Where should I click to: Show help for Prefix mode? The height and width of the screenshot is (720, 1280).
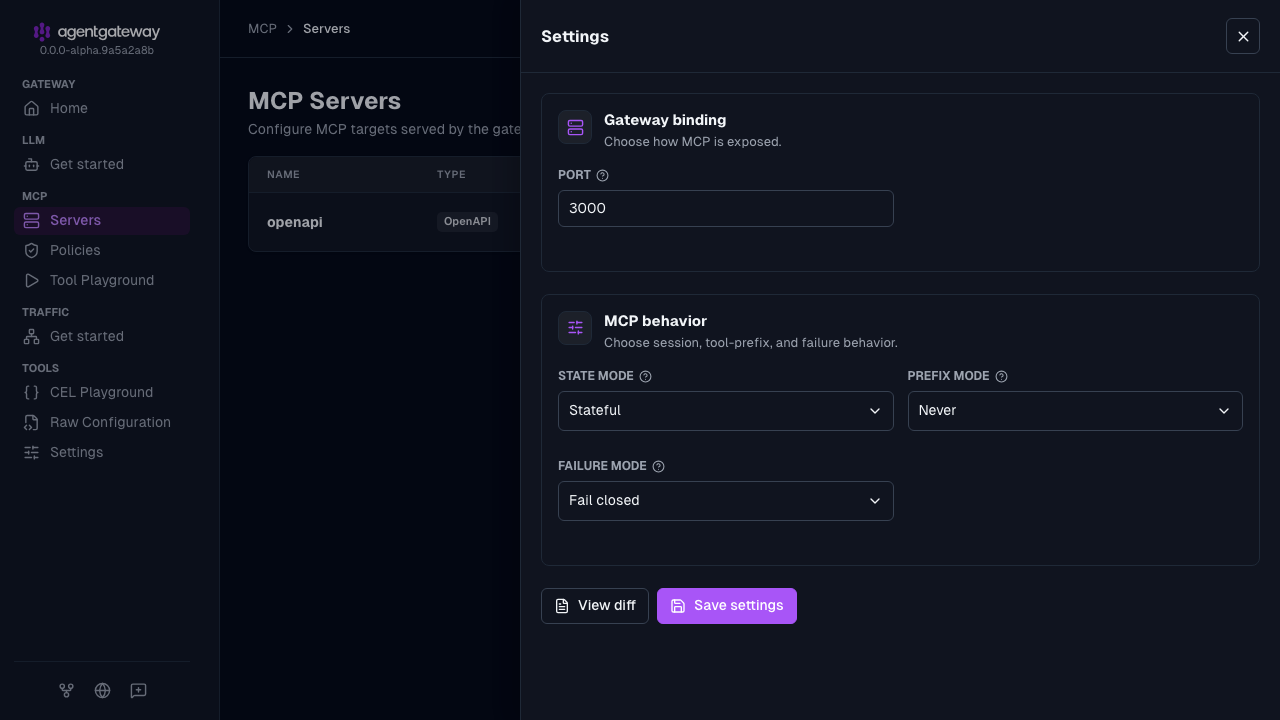click(1001, 376)
